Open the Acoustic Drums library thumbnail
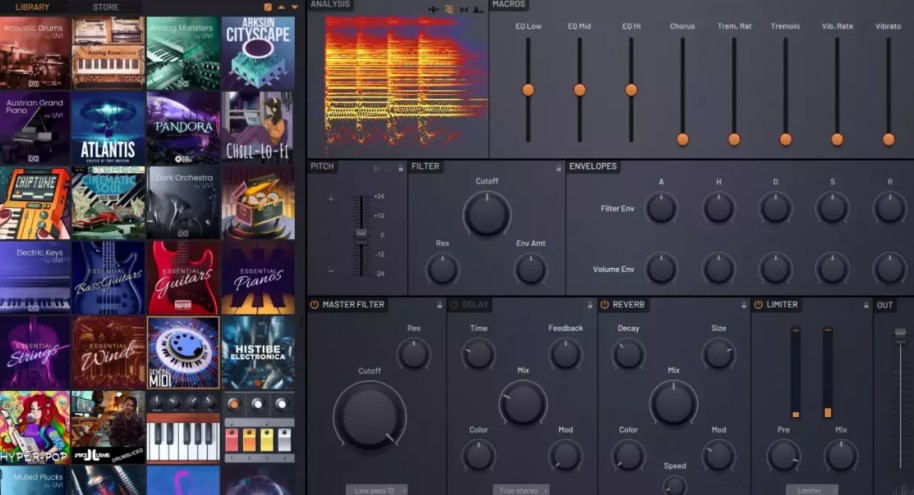Image resolution: width=914 pixels, height=495 pixels. click(x=35, y=53)
